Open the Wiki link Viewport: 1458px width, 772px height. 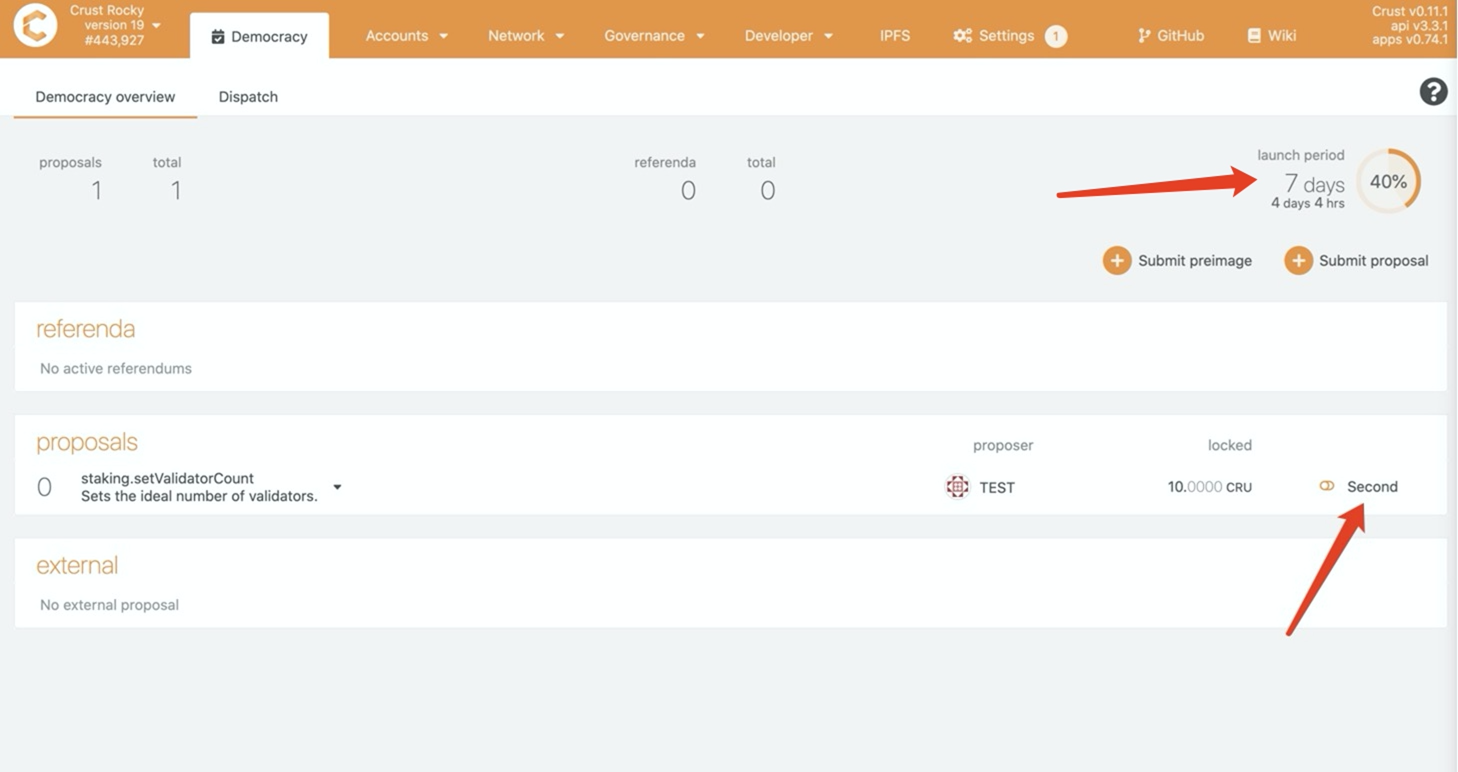pyautogui.click(x=1272, y=36)
